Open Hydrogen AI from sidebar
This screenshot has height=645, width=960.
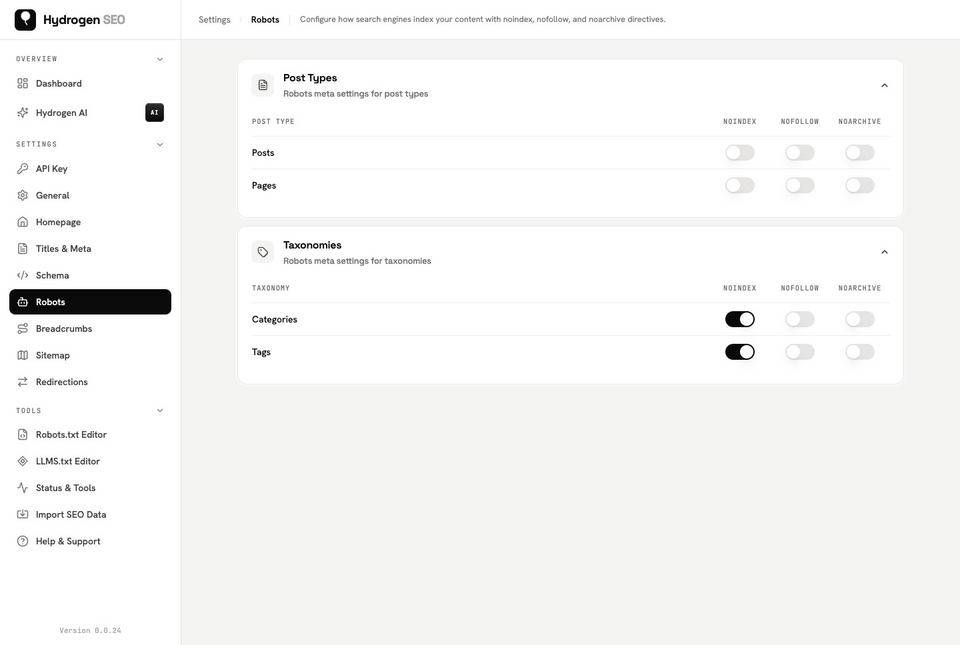tap(90, 113)
